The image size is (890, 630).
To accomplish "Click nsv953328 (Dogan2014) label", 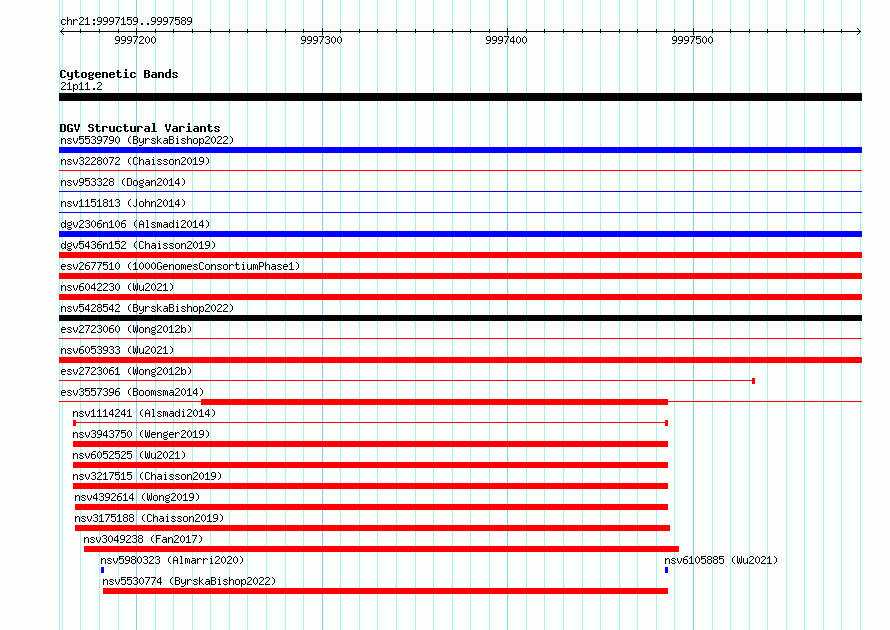I will point(123,182).
